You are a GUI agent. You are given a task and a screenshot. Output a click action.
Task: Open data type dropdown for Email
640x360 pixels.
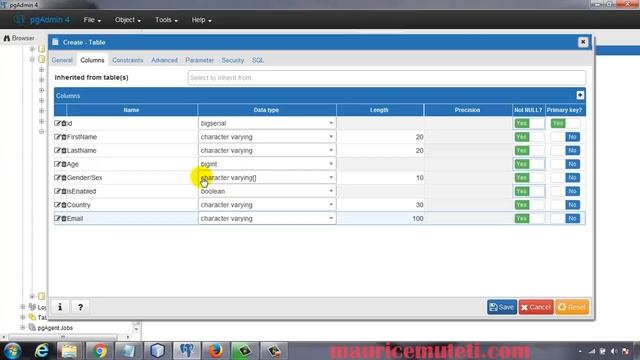click(267, 218)
